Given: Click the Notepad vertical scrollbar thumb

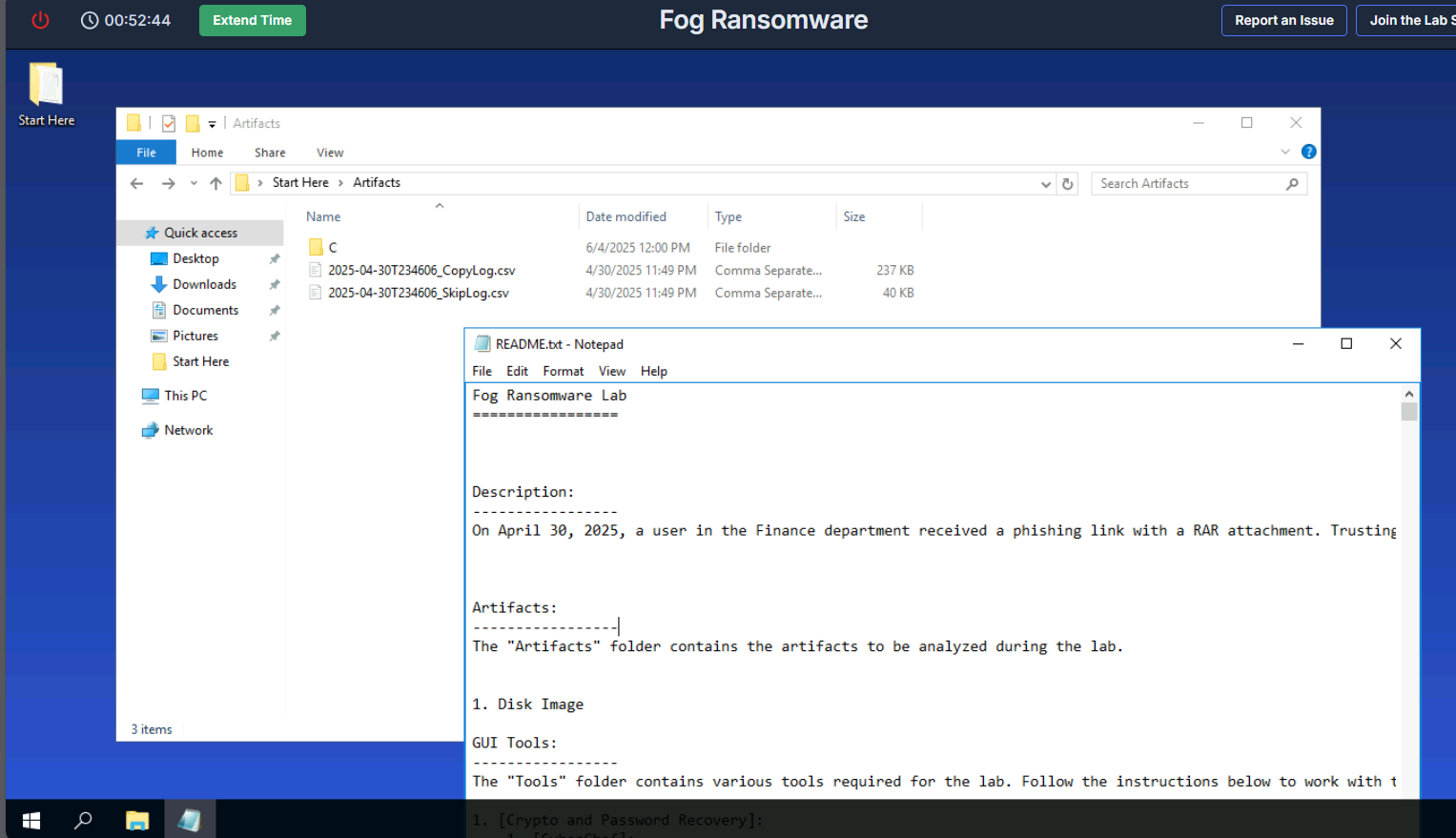Looking at the screenshot, I should point(1408,412).
